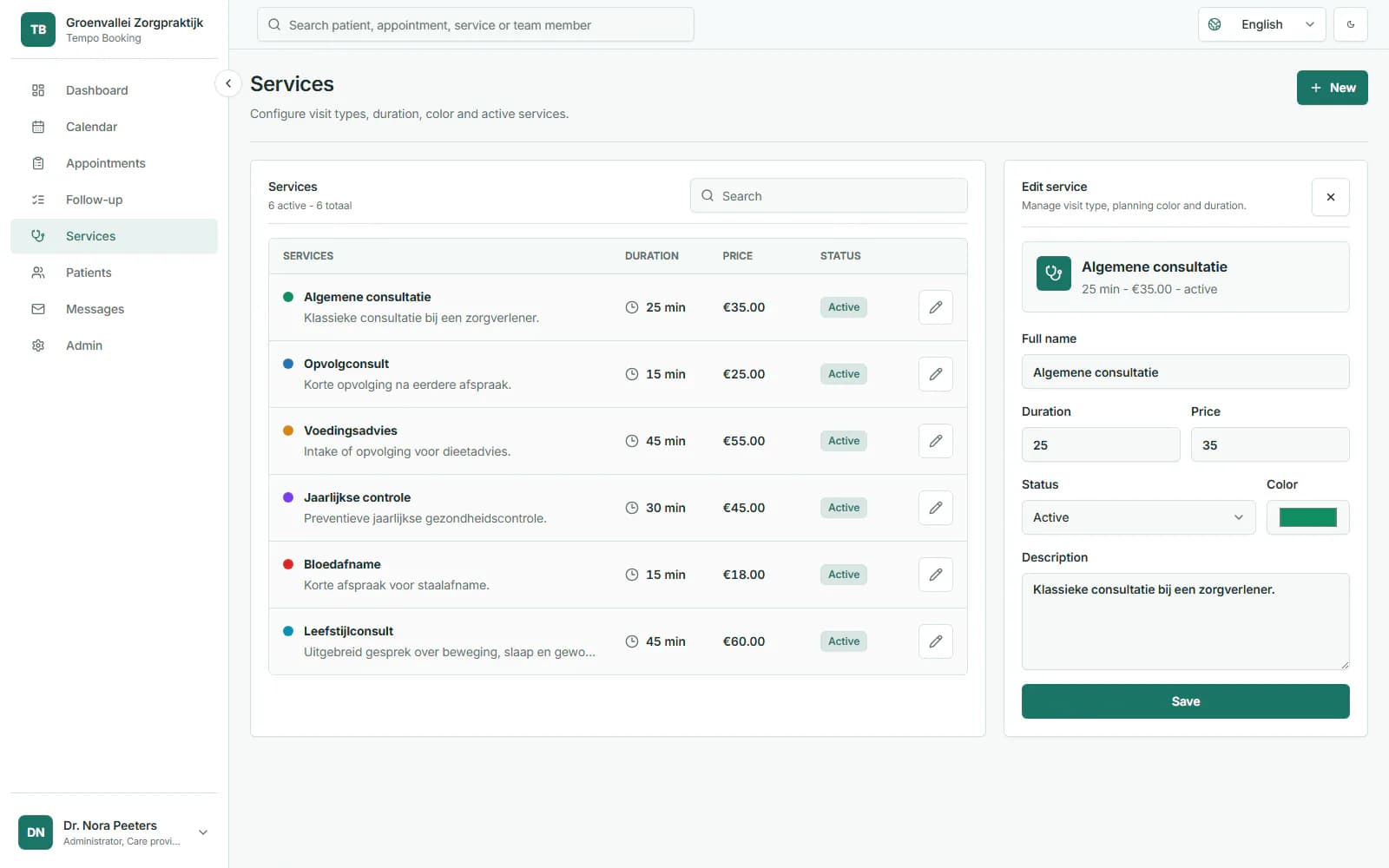
Task: Click the Full name field
Action: pyautogui.click(x=1185, y=372)
